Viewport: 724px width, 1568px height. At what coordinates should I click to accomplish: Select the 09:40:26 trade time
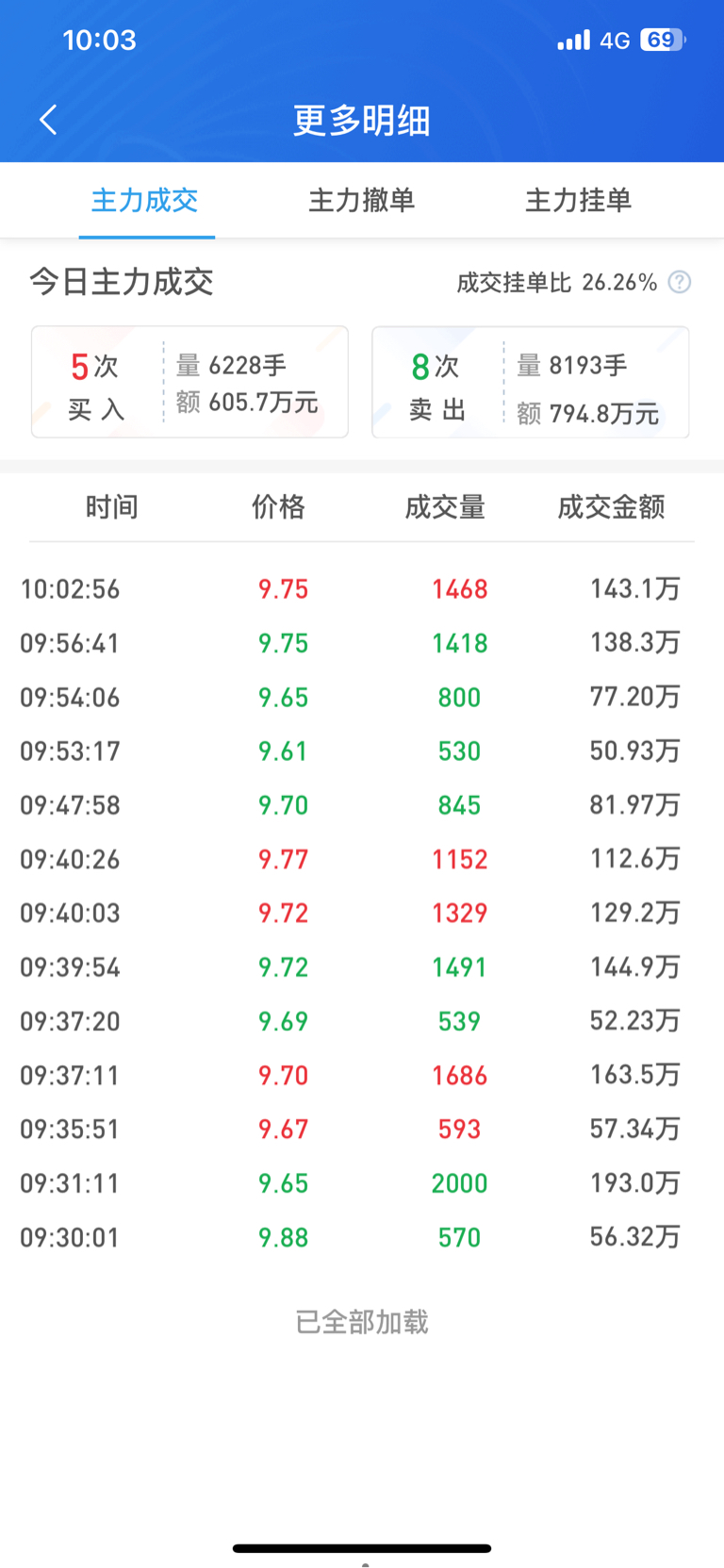[x=71, y=860]
